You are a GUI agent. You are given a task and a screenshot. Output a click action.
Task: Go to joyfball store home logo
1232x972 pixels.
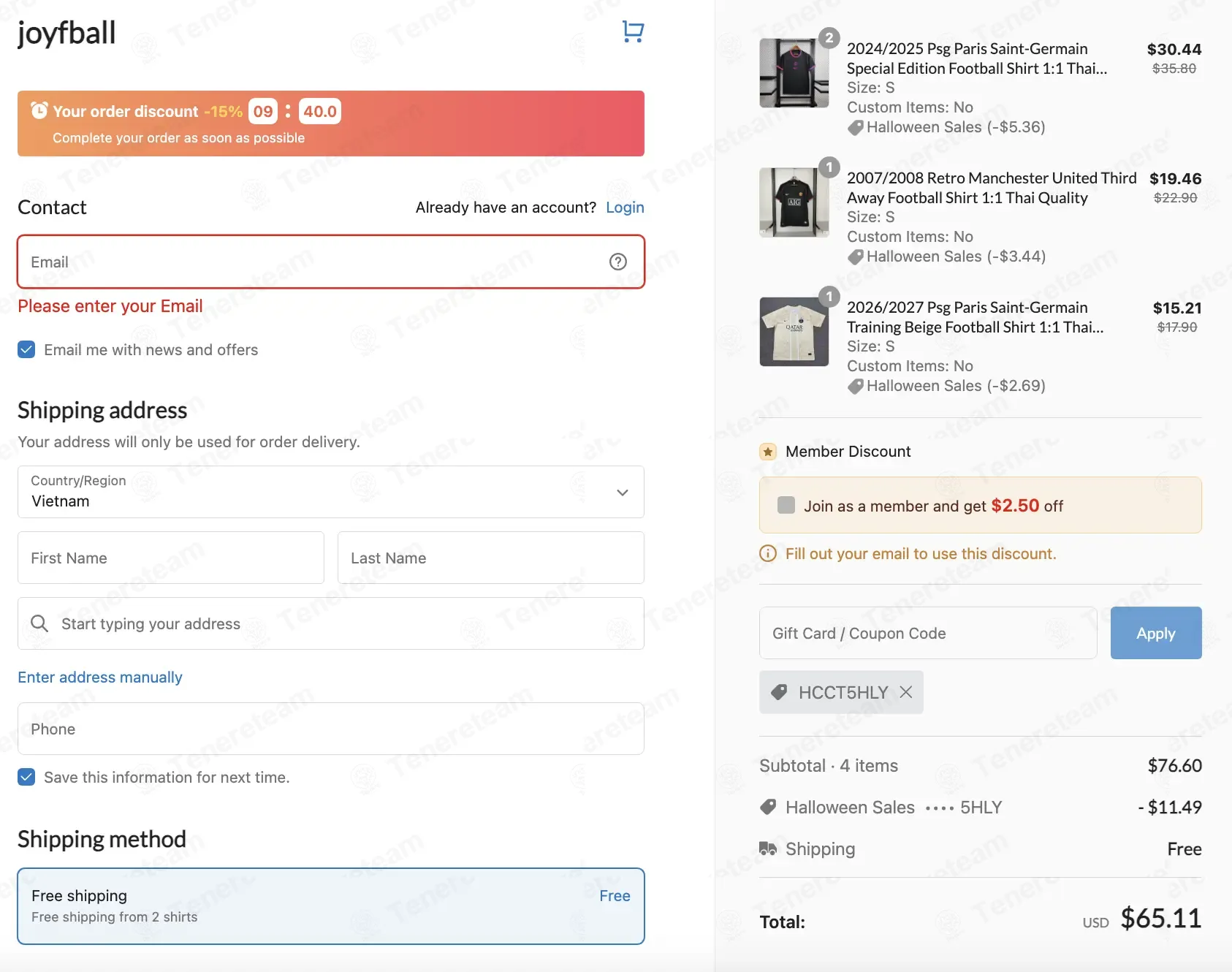point(66,33)
